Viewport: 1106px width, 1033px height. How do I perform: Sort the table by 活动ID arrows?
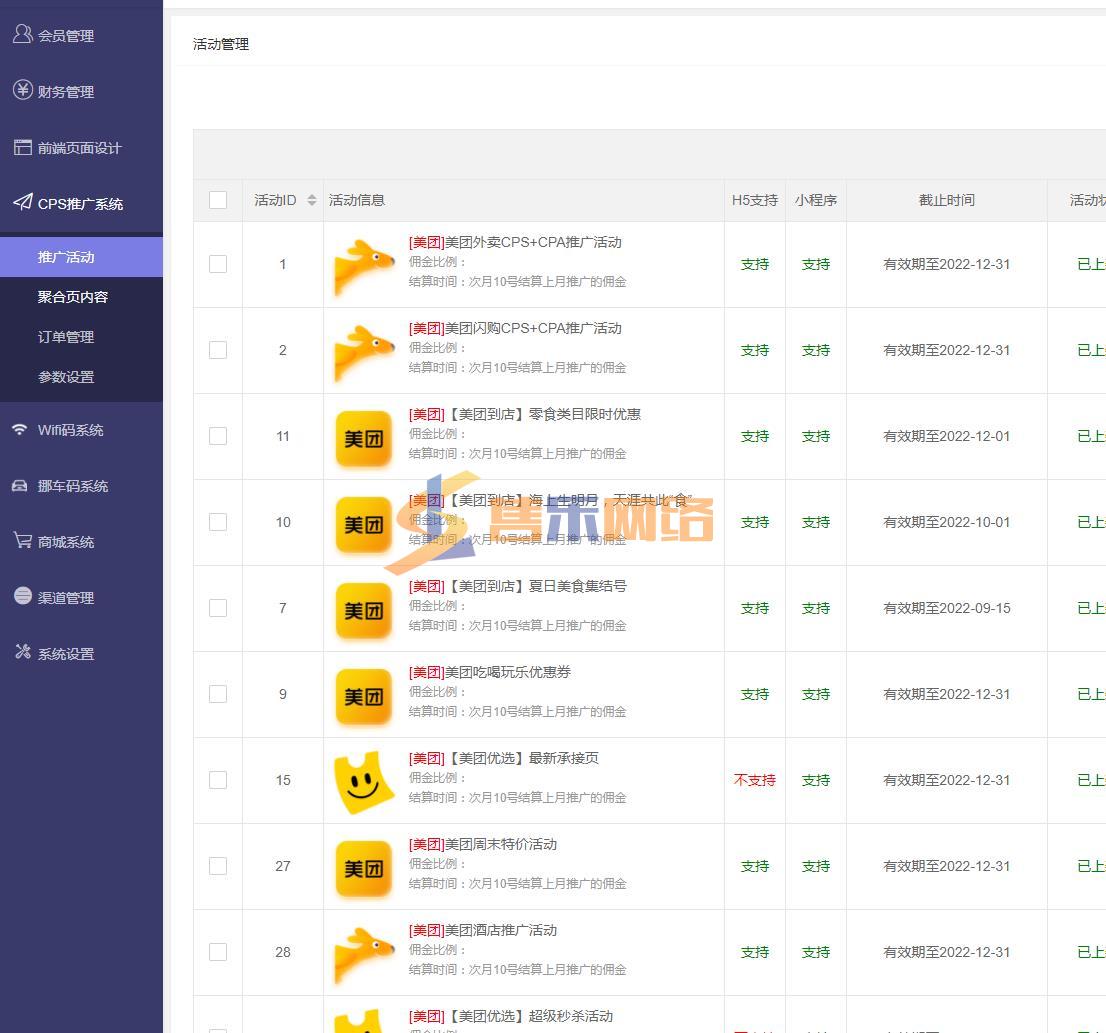click(312, 200)
